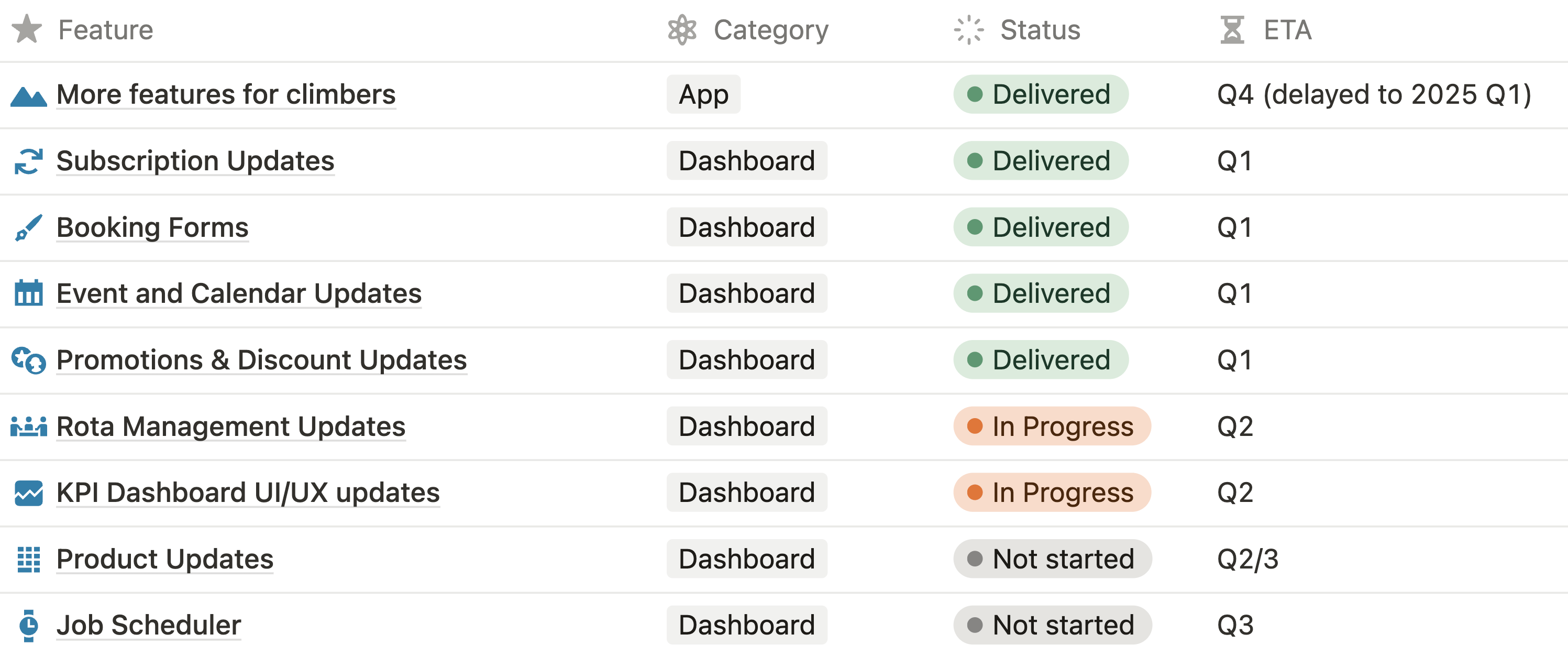Open the Category column header options

coord(770,30)
